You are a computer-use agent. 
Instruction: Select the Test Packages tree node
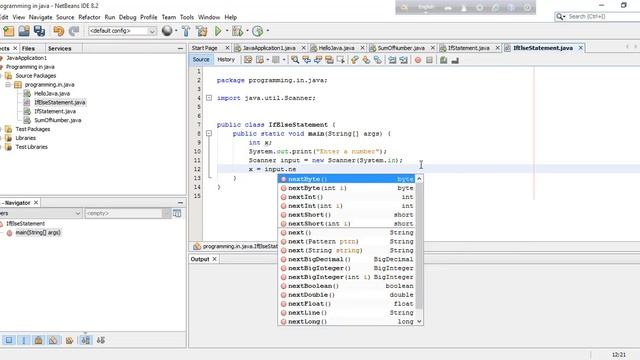pyautogui.click(x=33, y=129)
